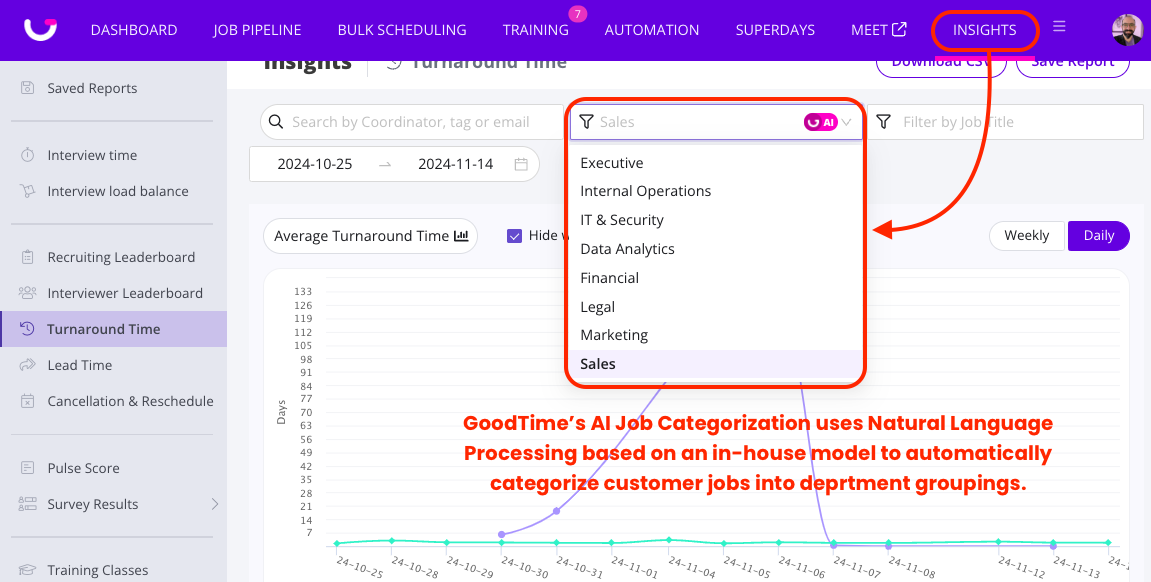Open MEET in top navigation
This screenshot has height=582, width=1151.
coord(869,30)
